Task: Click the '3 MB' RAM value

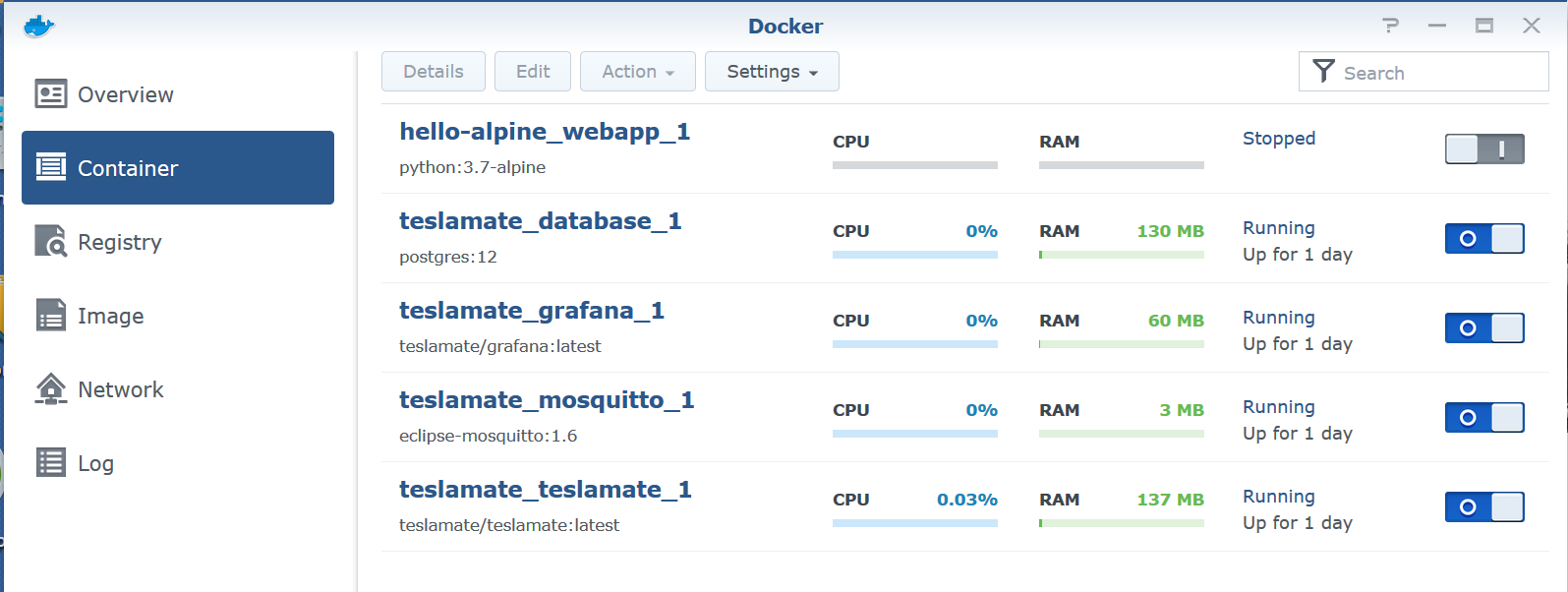Action: click(1182, 410)
